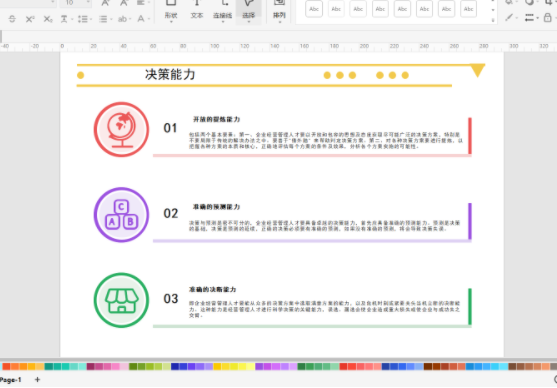Click the font color A icon

coord(141,19)
